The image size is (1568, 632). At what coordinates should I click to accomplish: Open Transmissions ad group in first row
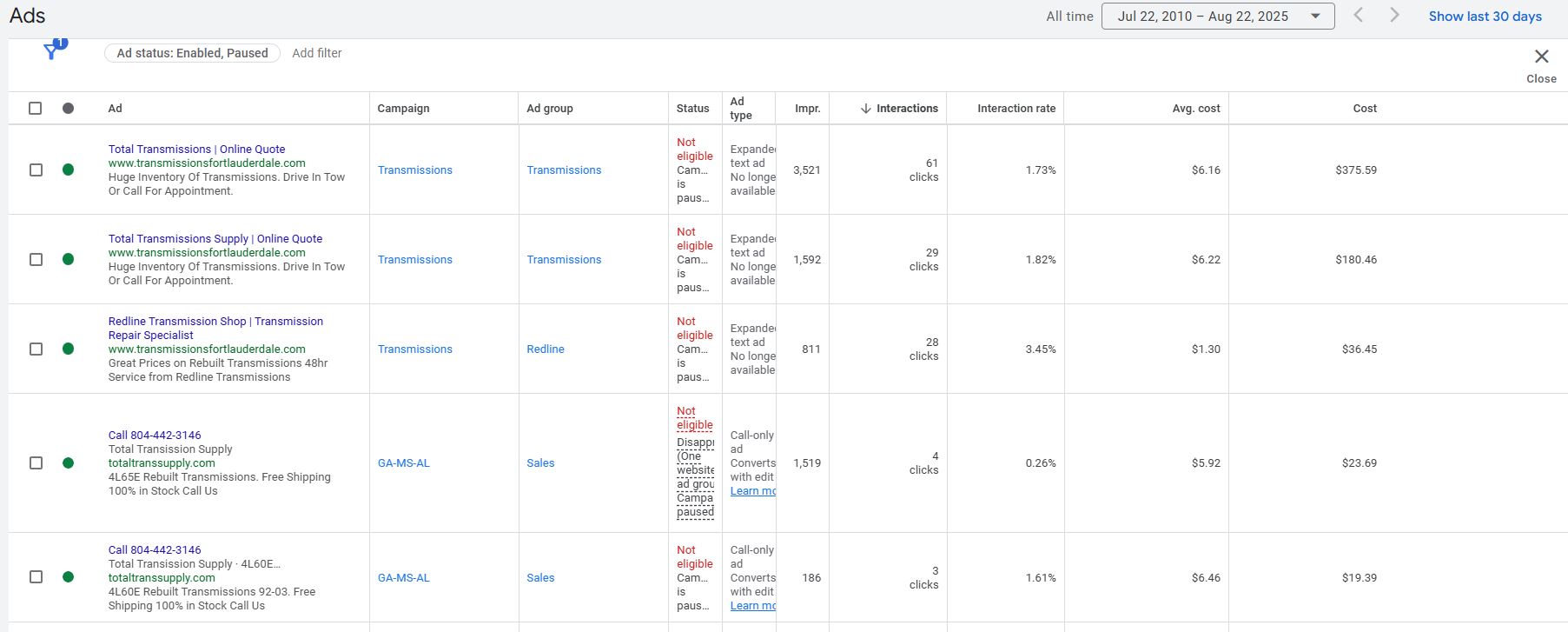(x=564, y=170)
